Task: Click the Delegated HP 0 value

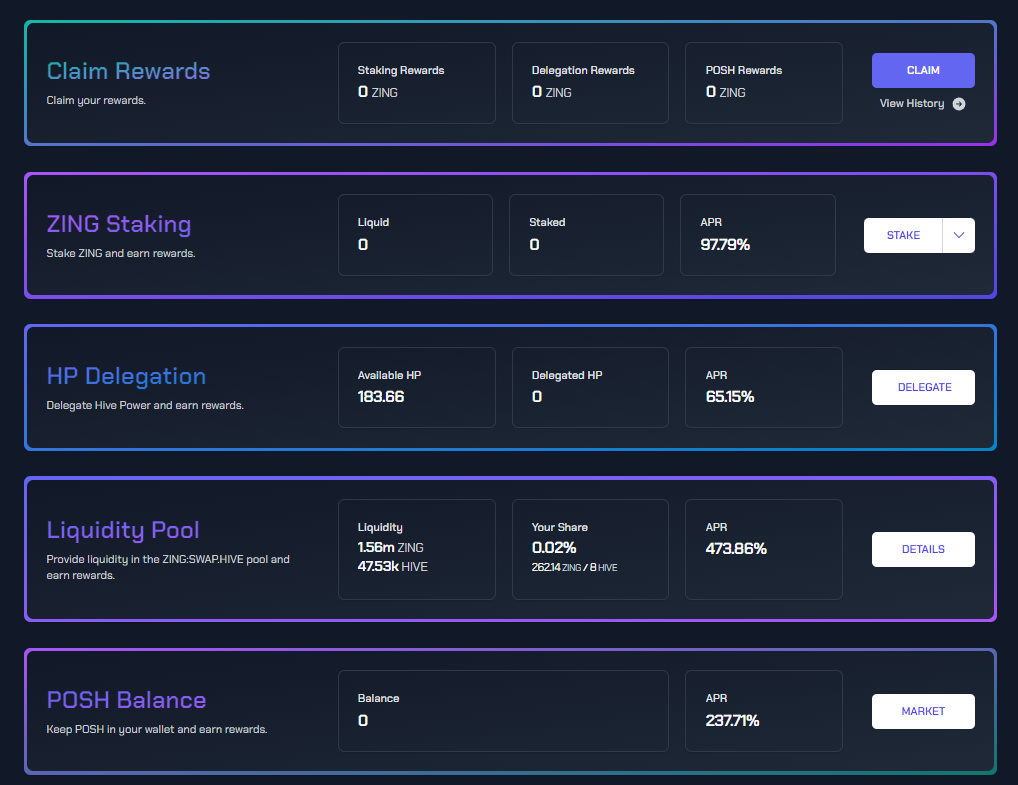Action: pyautogui.click(x=537, y=397)
